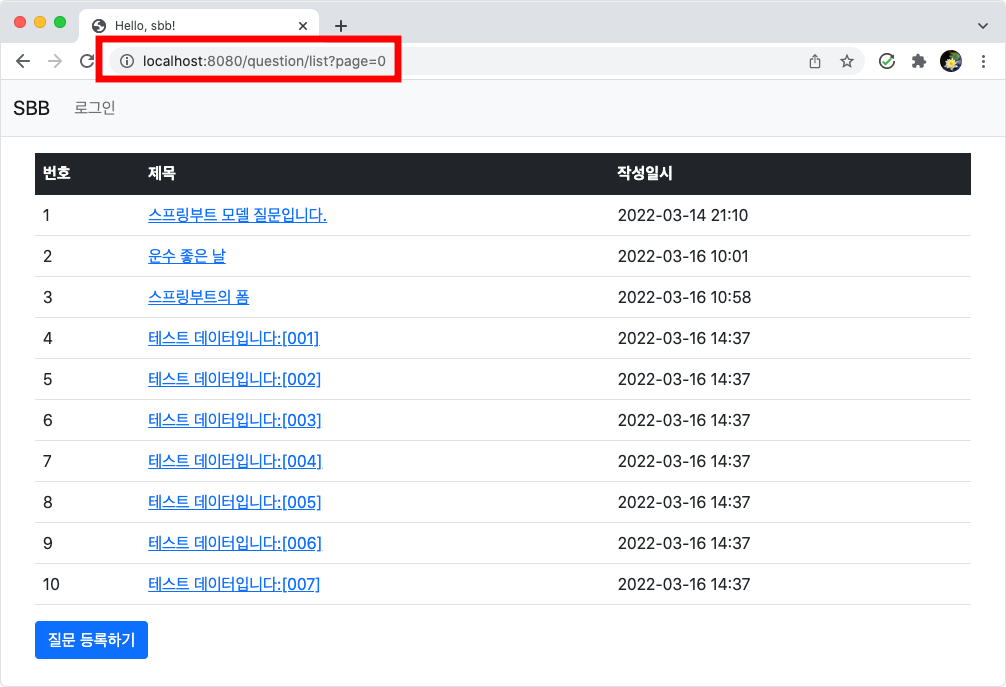Share this page using the share icon
This screenshot has height=687, width=1006.
point(815,61)
